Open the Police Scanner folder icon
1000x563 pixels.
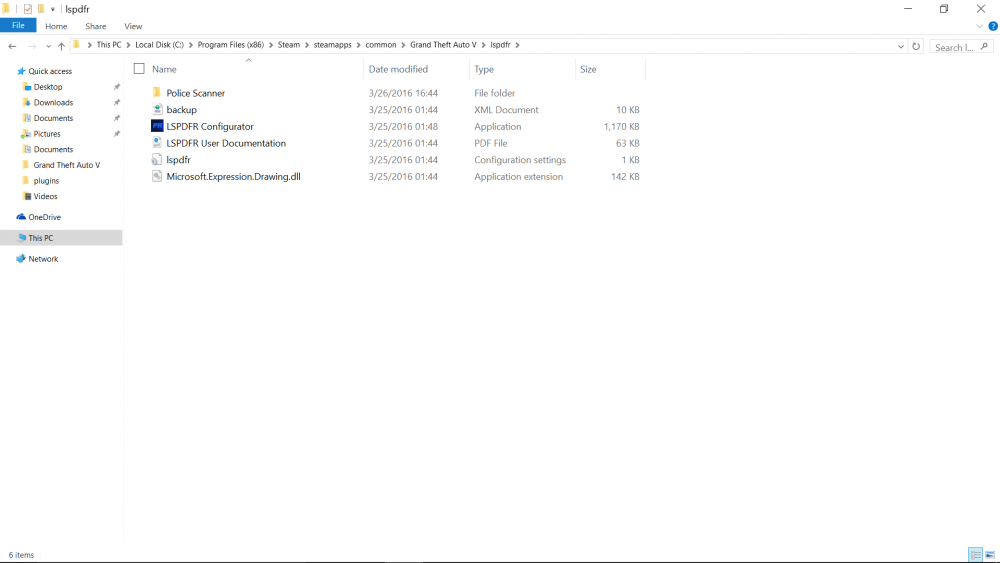157,92
